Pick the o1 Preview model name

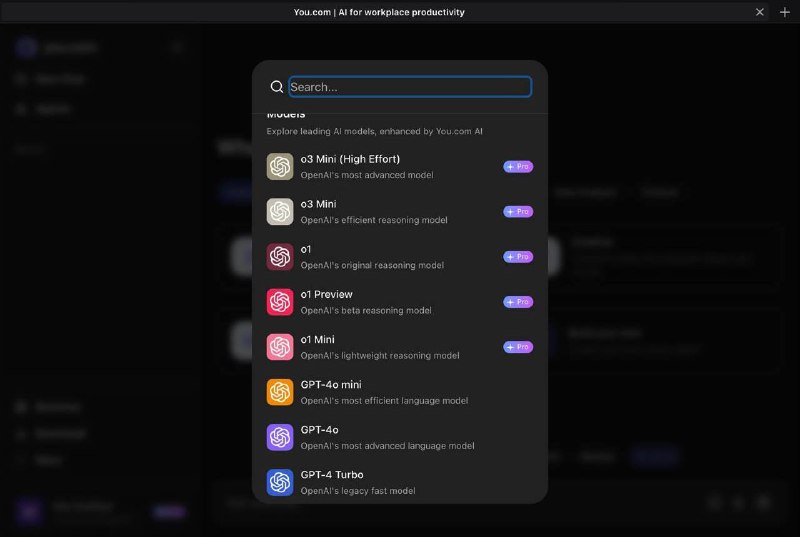[x=327, y=294]
